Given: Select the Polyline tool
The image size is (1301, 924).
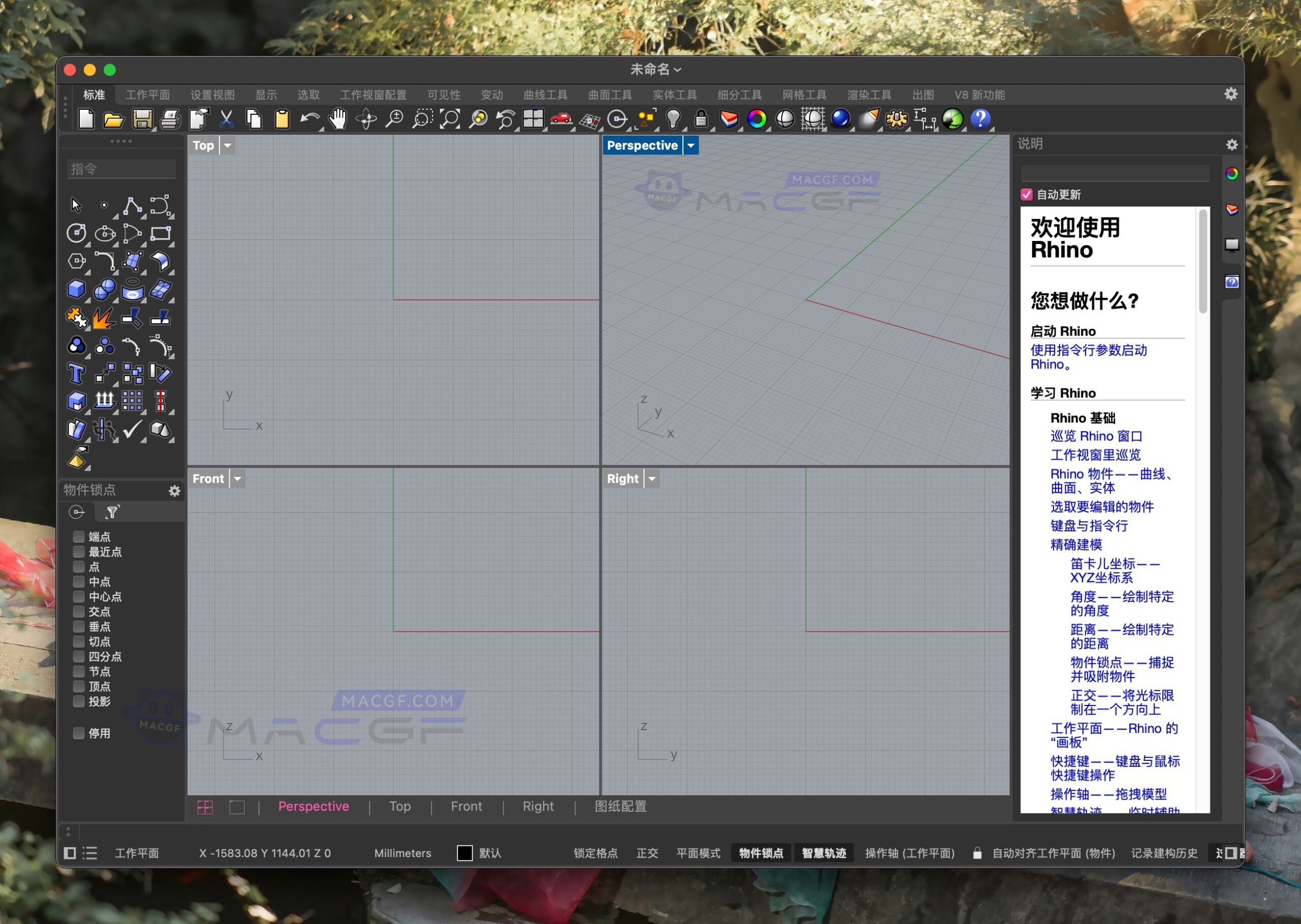Looking at the screenshot, I should pos(132,205).
